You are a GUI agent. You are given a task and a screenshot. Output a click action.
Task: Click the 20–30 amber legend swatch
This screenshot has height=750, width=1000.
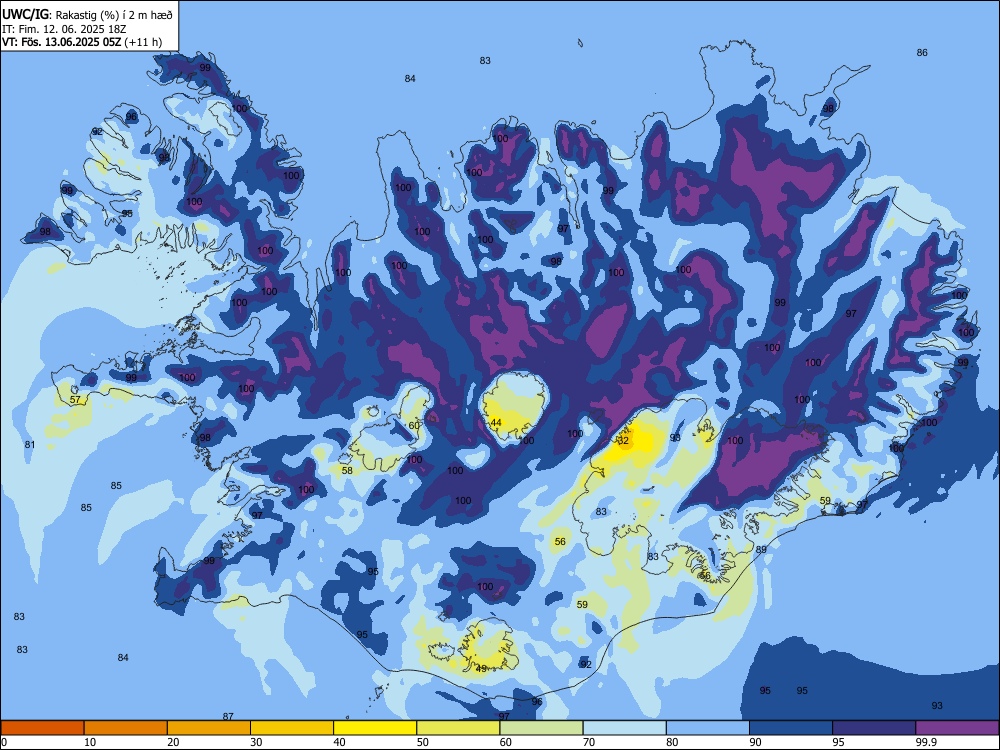(209, 728)
